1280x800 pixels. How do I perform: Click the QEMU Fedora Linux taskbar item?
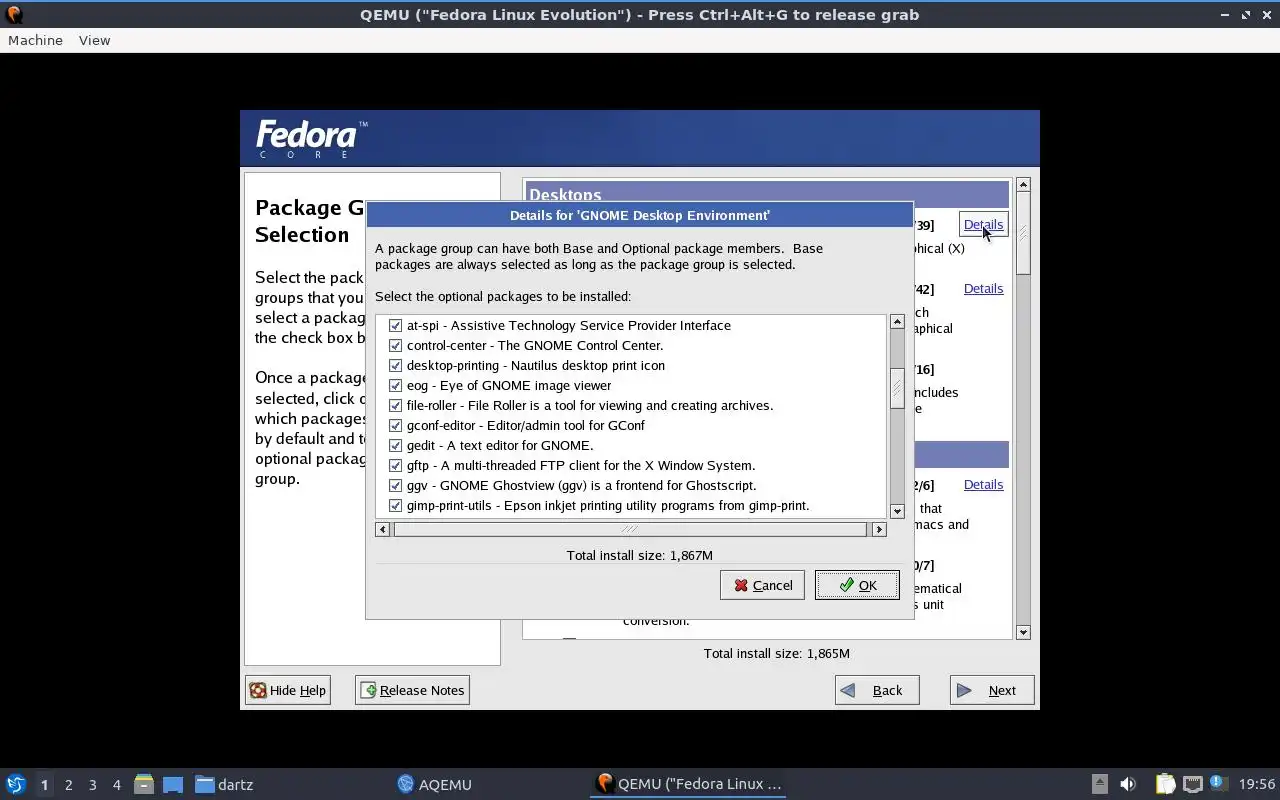(x=688, y=784)
